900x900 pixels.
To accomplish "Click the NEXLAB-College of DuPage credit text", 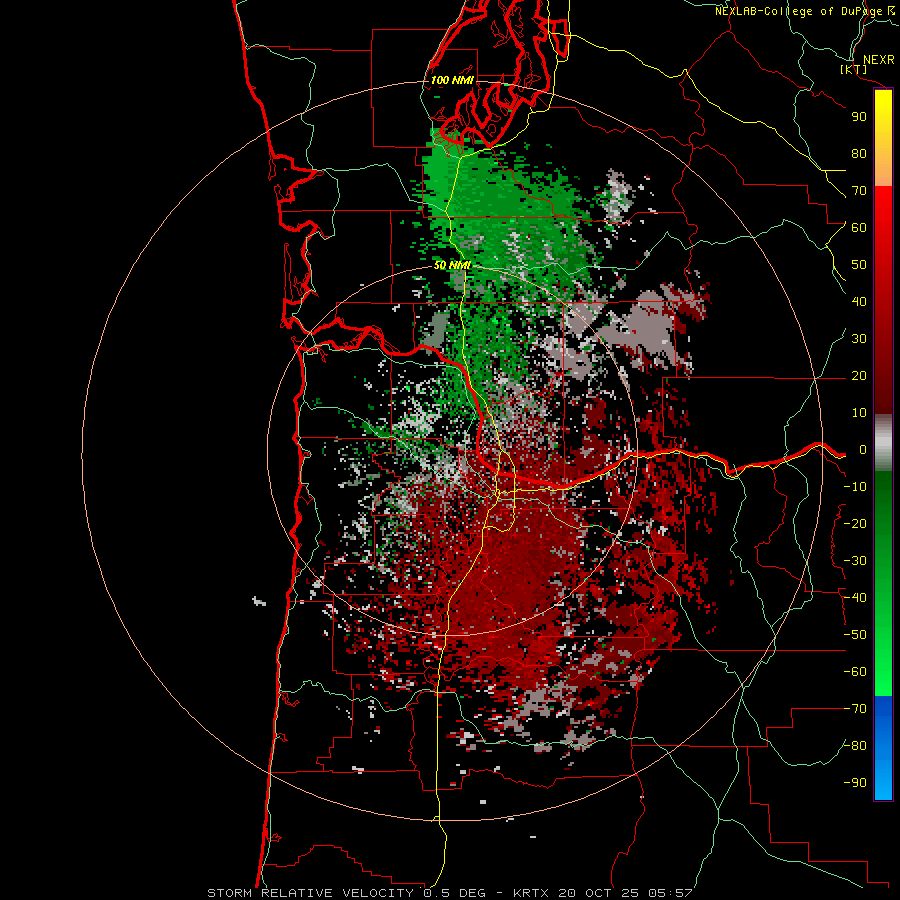I will [805, 11].
